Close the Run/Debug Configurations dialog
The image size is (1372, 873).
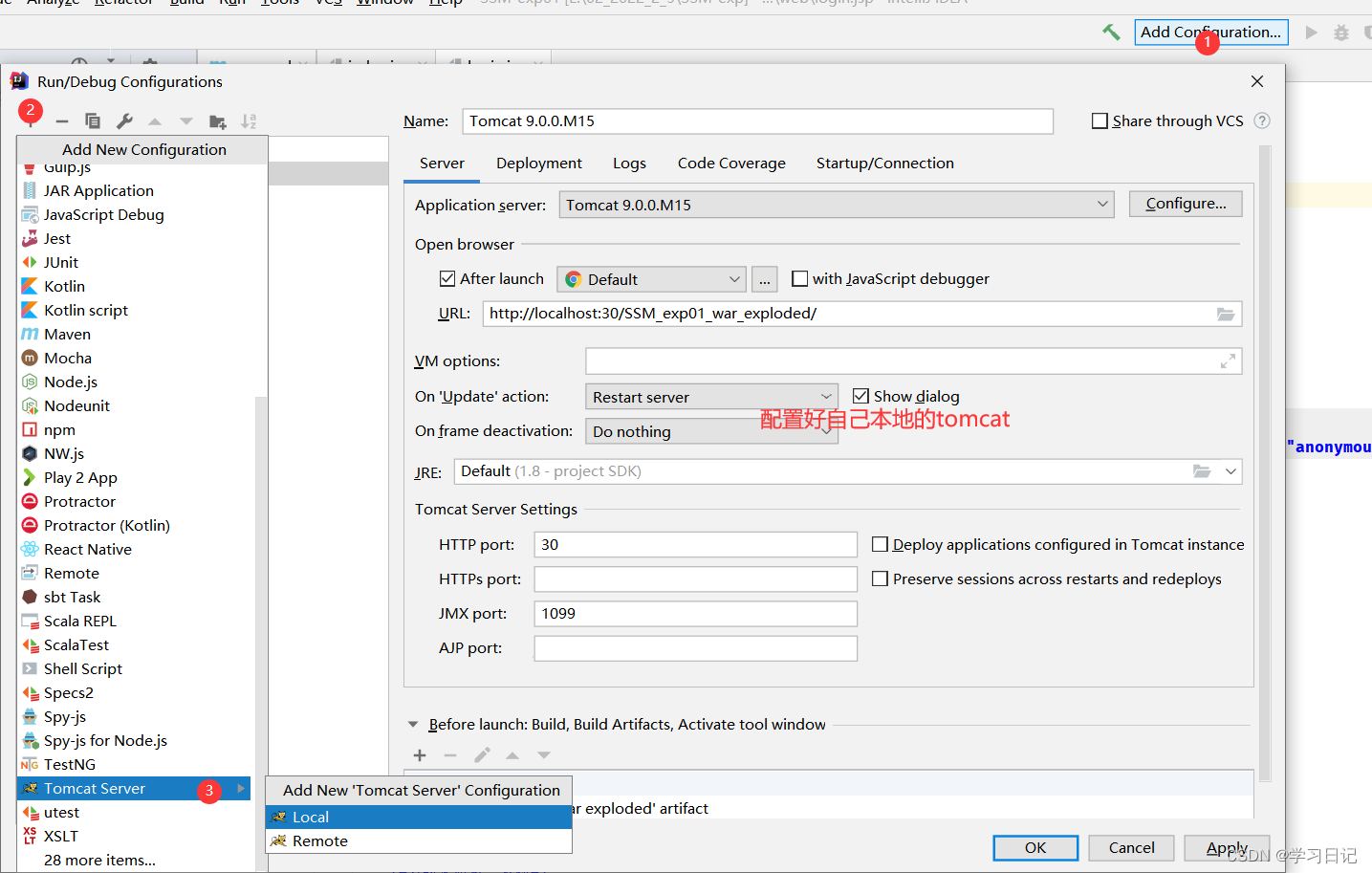tap(1257, 81)
